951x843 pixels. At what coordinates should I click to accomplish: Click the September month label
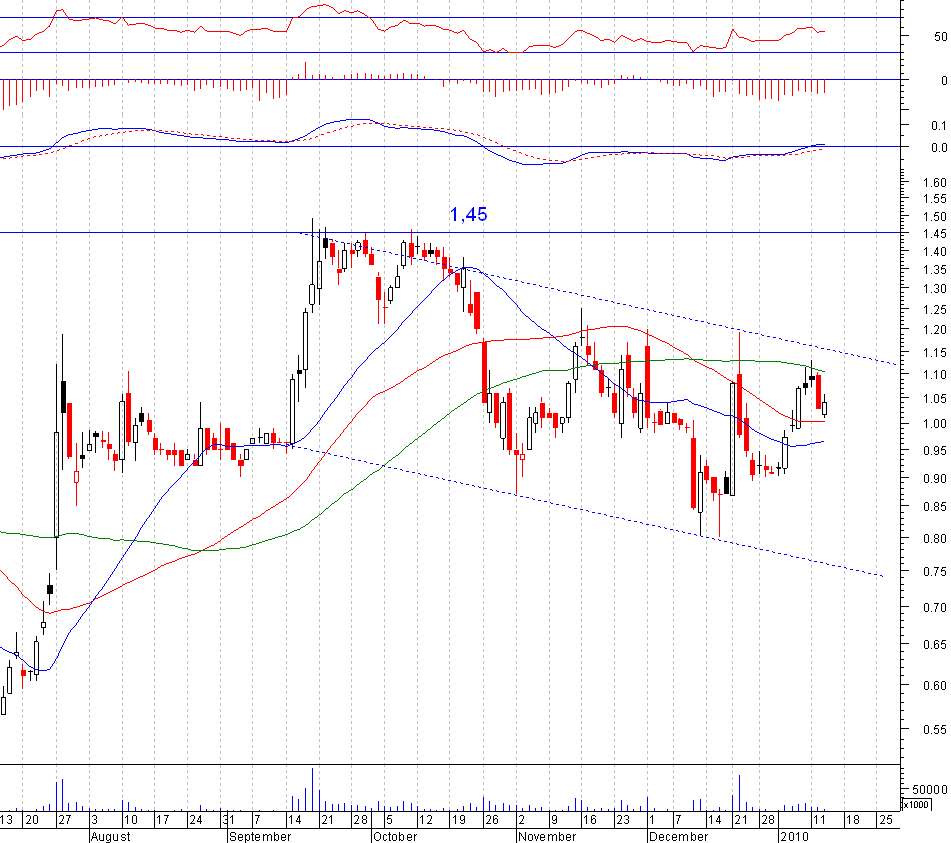click(x=260, y=836)
